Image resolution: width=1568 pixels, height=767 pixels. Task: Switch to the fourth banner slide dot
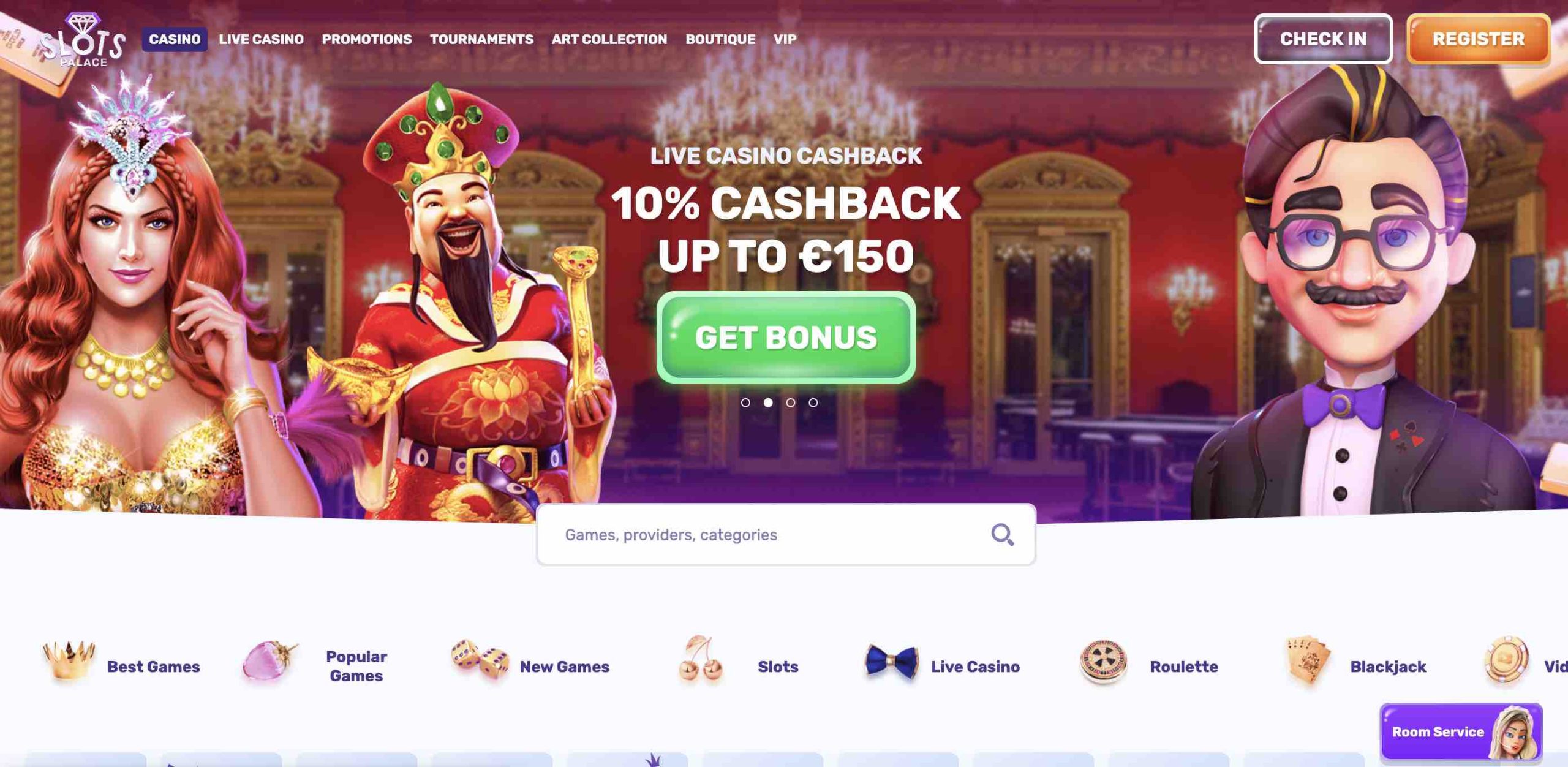click(x=813, y=402)
